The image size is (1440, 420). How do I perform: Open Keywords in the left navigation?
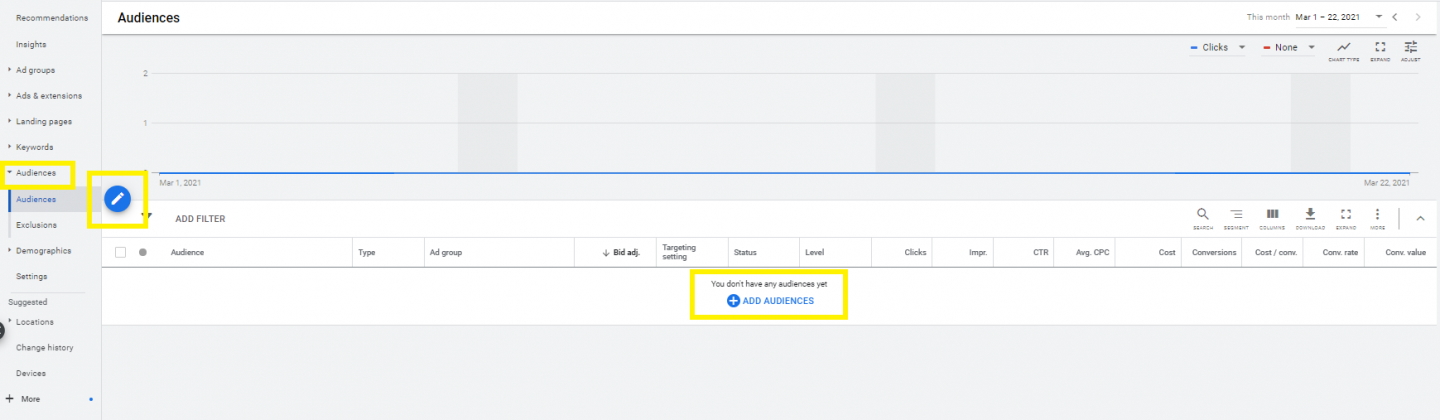point(34,147)
